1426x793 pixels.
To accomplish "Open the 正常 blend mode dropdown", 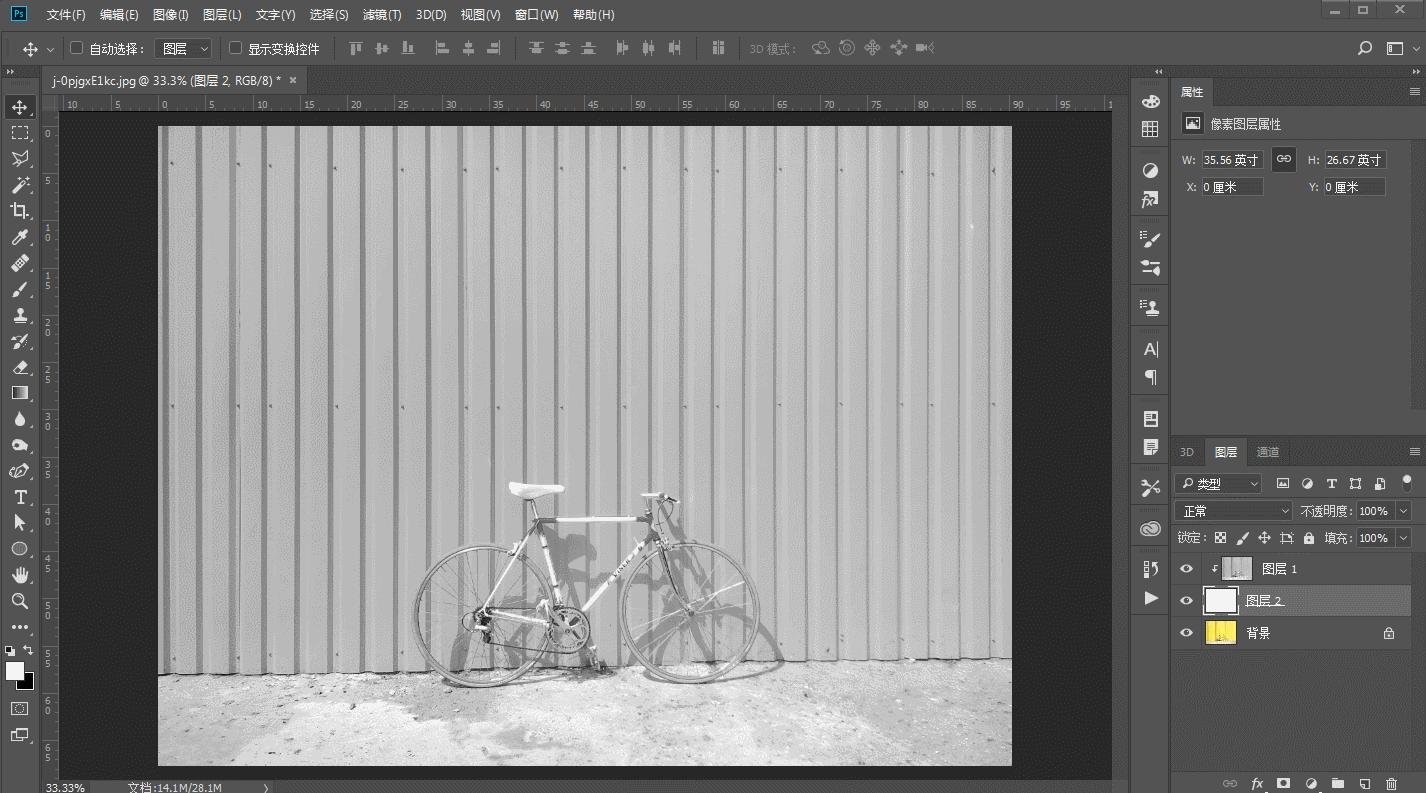I will coord(1234,511).
